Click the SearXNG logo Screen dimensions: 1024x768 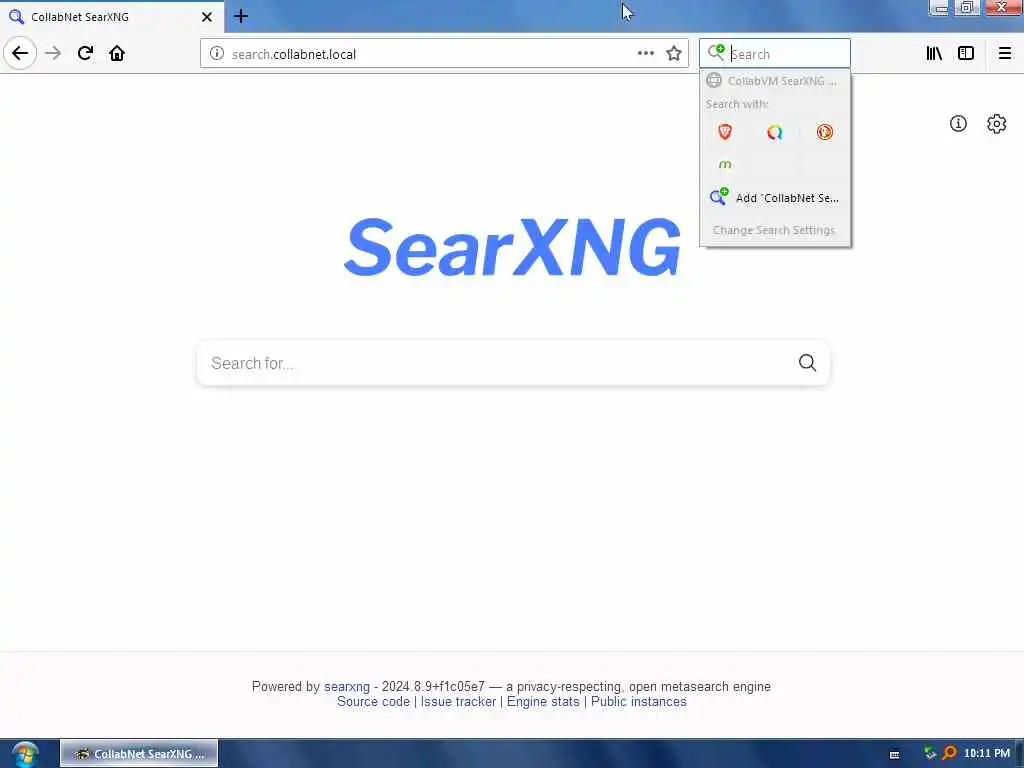tap(513, 248)
